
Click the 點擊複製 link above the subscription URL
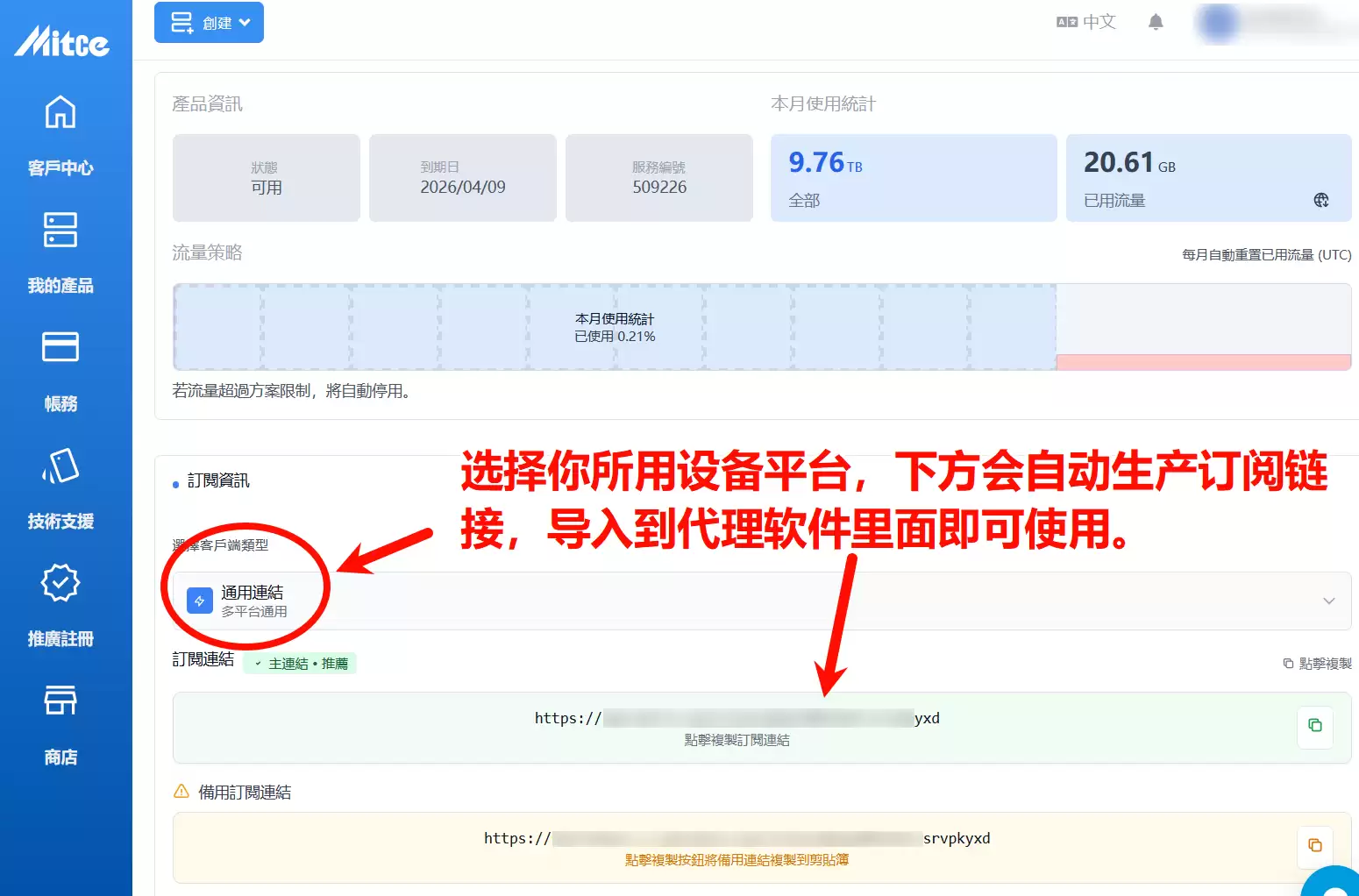(1316, 664)
